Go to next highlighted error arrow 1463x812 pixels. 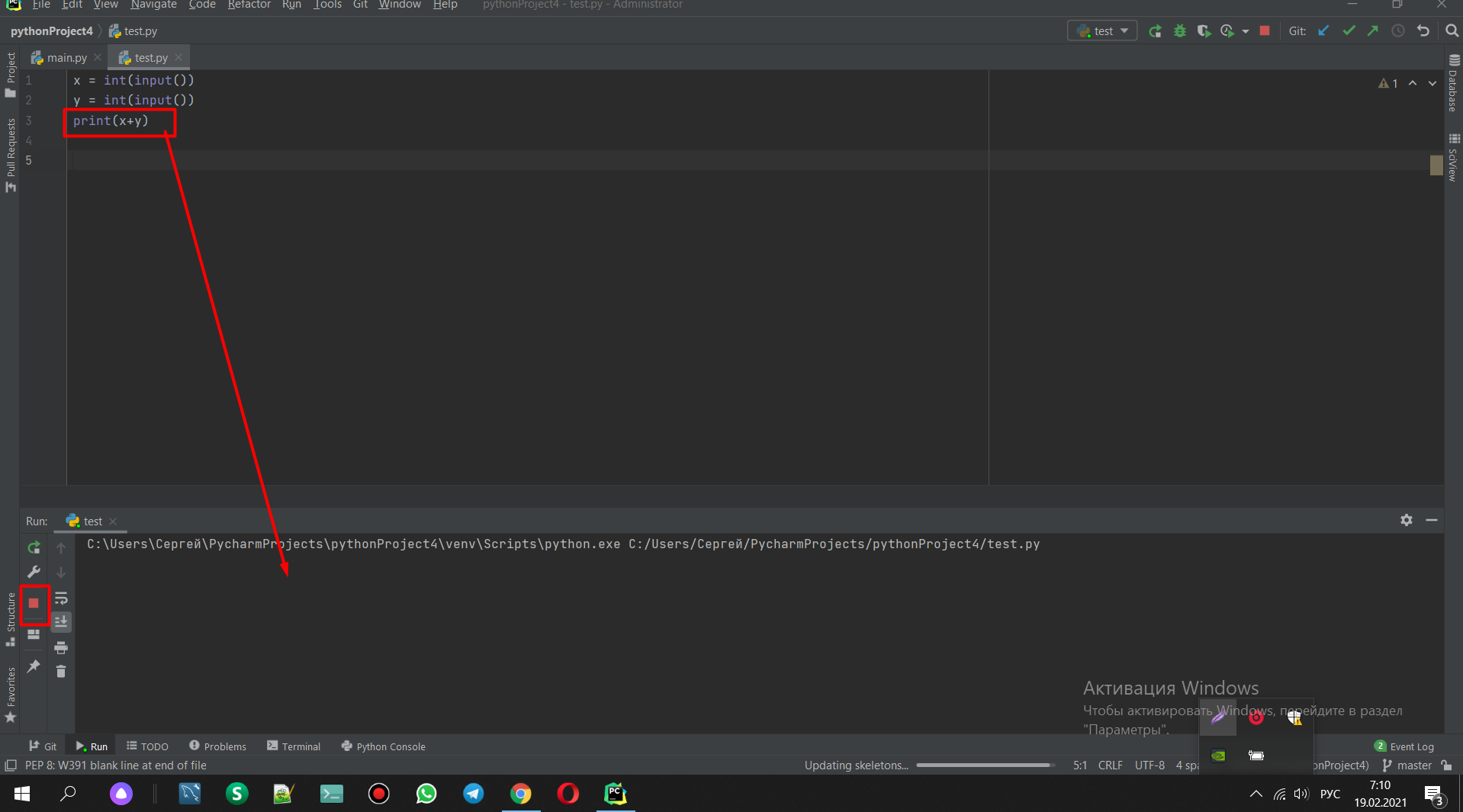1432,83
